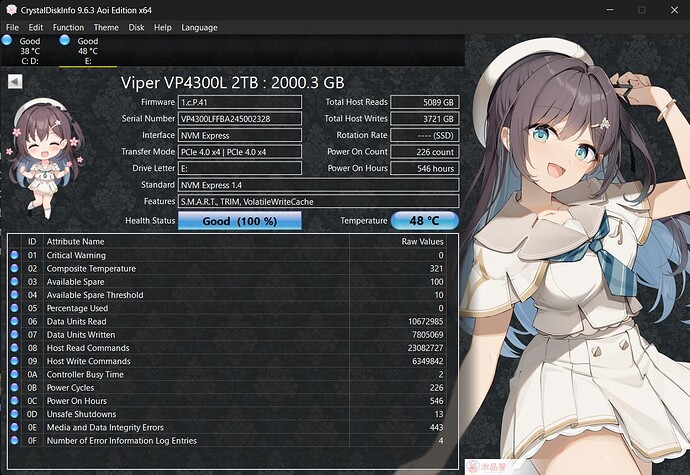The image size is (690, 475).
Task: Click the Total Host Reads value box
Action: pos(425,102)
